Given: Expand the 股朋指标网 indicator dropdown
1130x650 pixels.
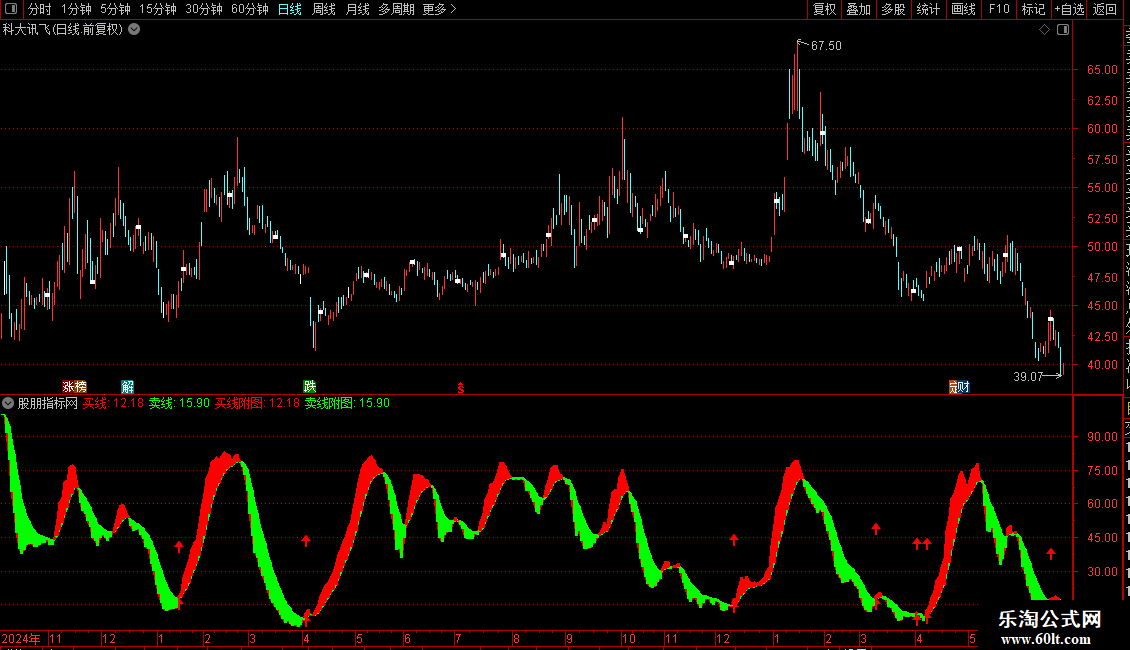Looking at the screenshot, I should pyautogui.click(x=8, y=404).
